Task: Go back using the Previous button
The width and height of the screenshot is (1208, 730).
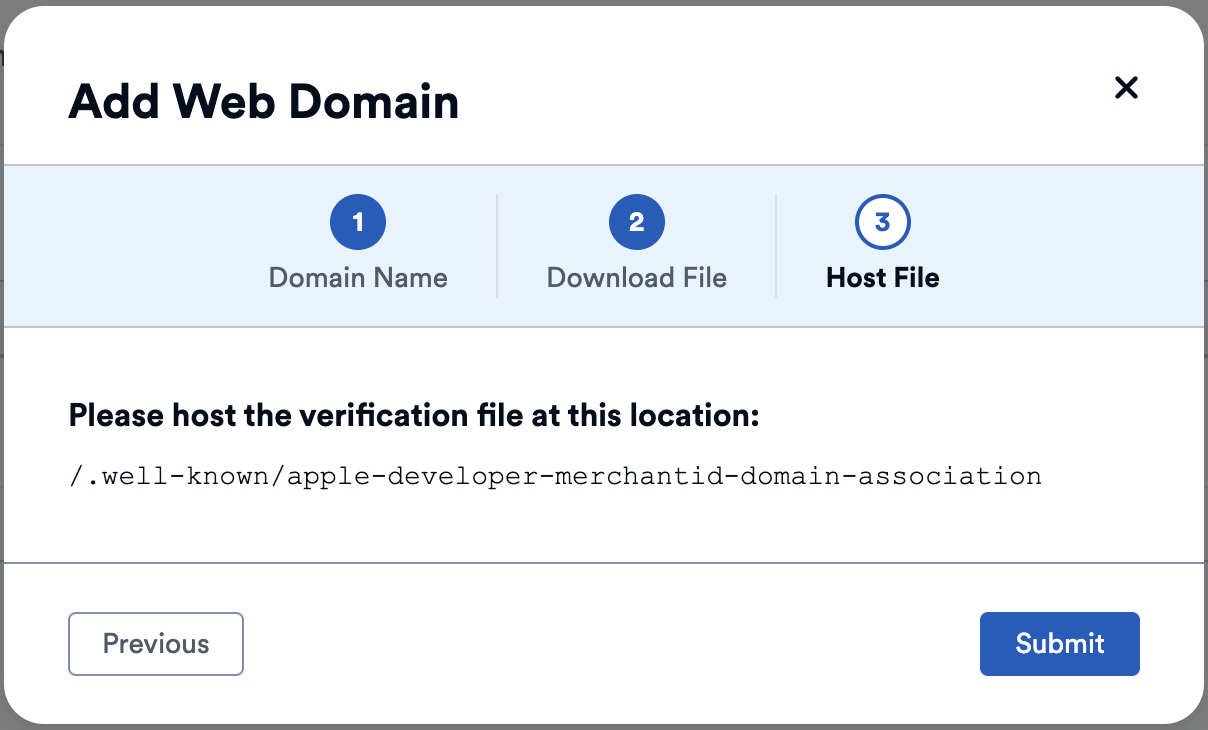Action: (155, 644)
